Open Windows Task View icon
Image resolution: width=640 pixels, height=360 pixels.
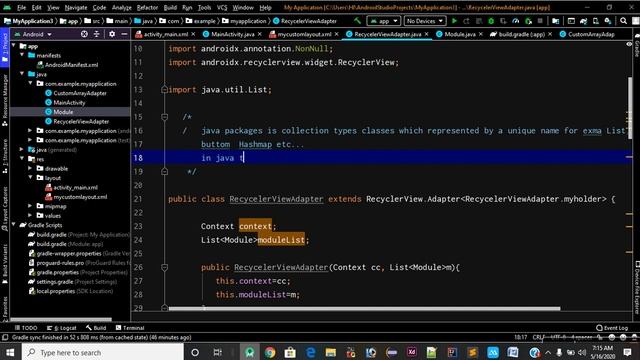point(218,352)
